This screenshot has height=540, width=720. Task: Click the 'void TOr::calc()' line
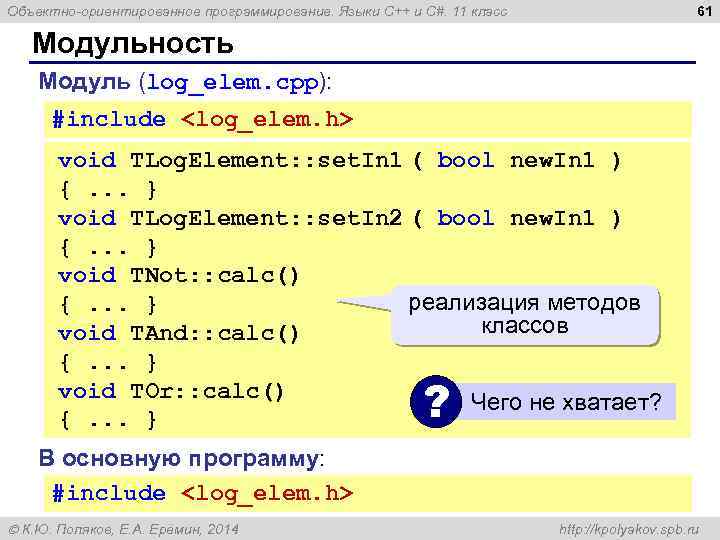click(x=171, y=392)
